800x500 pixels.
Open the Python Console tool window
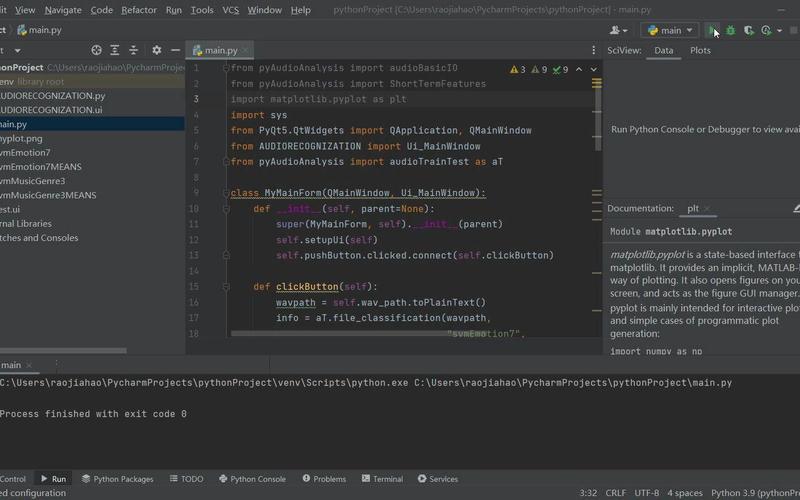(x=252, y=479)
